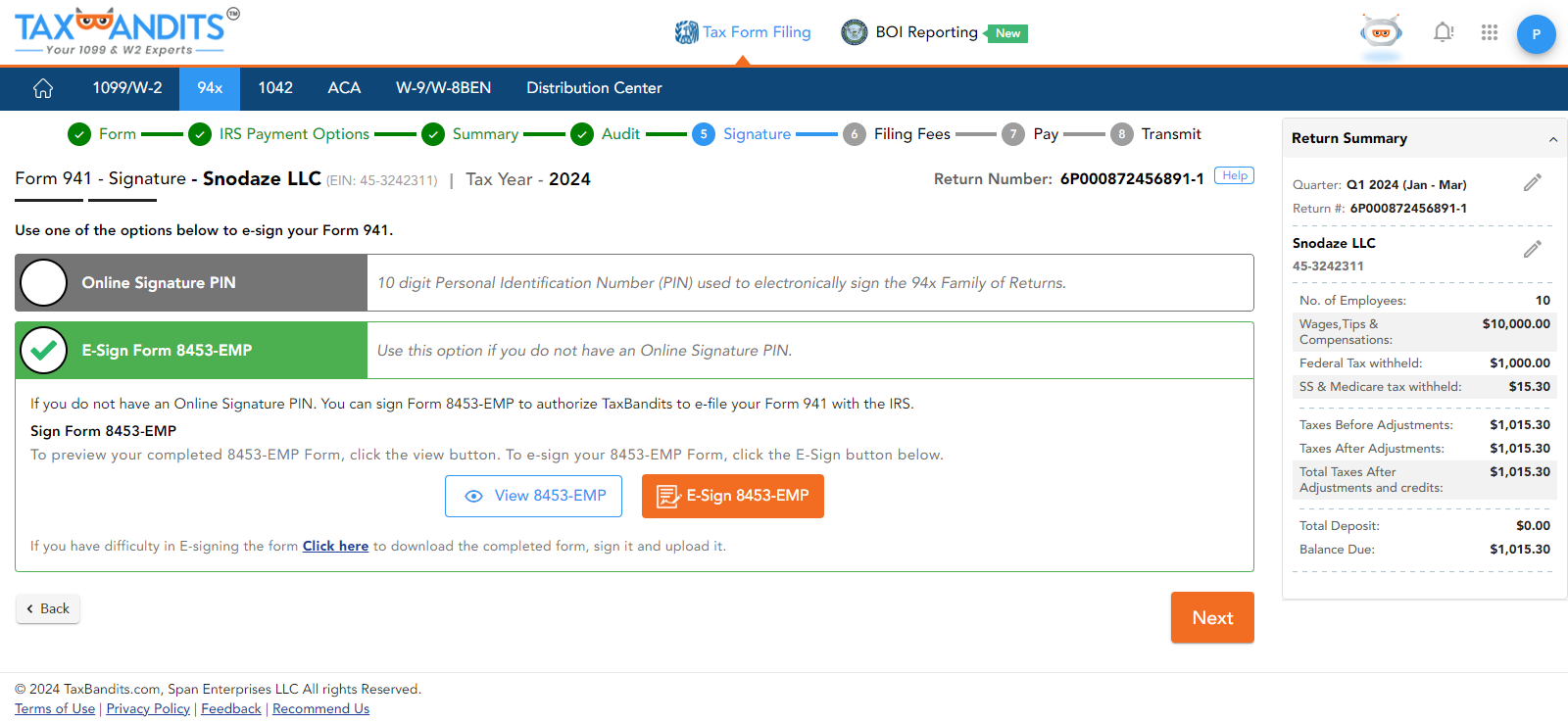The height and width of the screenshot is (724, 1568).
Task: Edit Snodaze LLC business details pencil icon
Action: [1533, 249]
